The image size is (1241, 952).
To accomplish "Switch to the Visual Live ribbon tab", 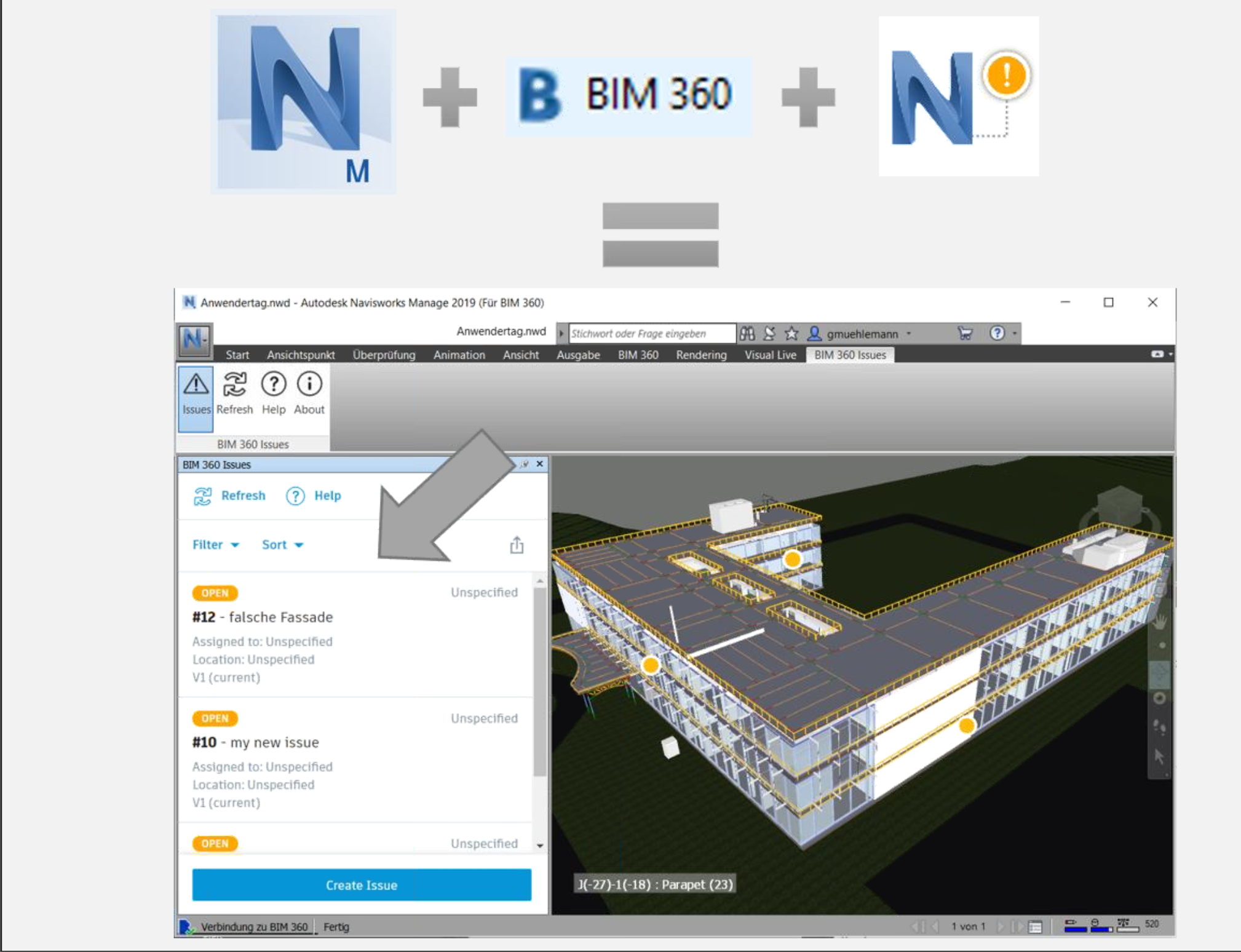I will point(770,355).
